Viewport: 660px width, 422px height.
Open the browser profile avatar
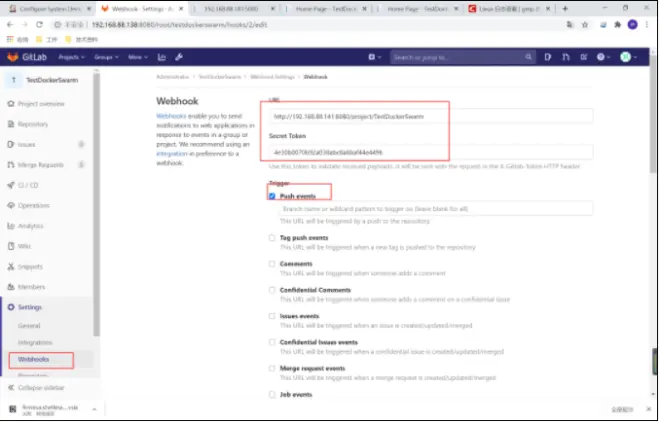point(632,25)
